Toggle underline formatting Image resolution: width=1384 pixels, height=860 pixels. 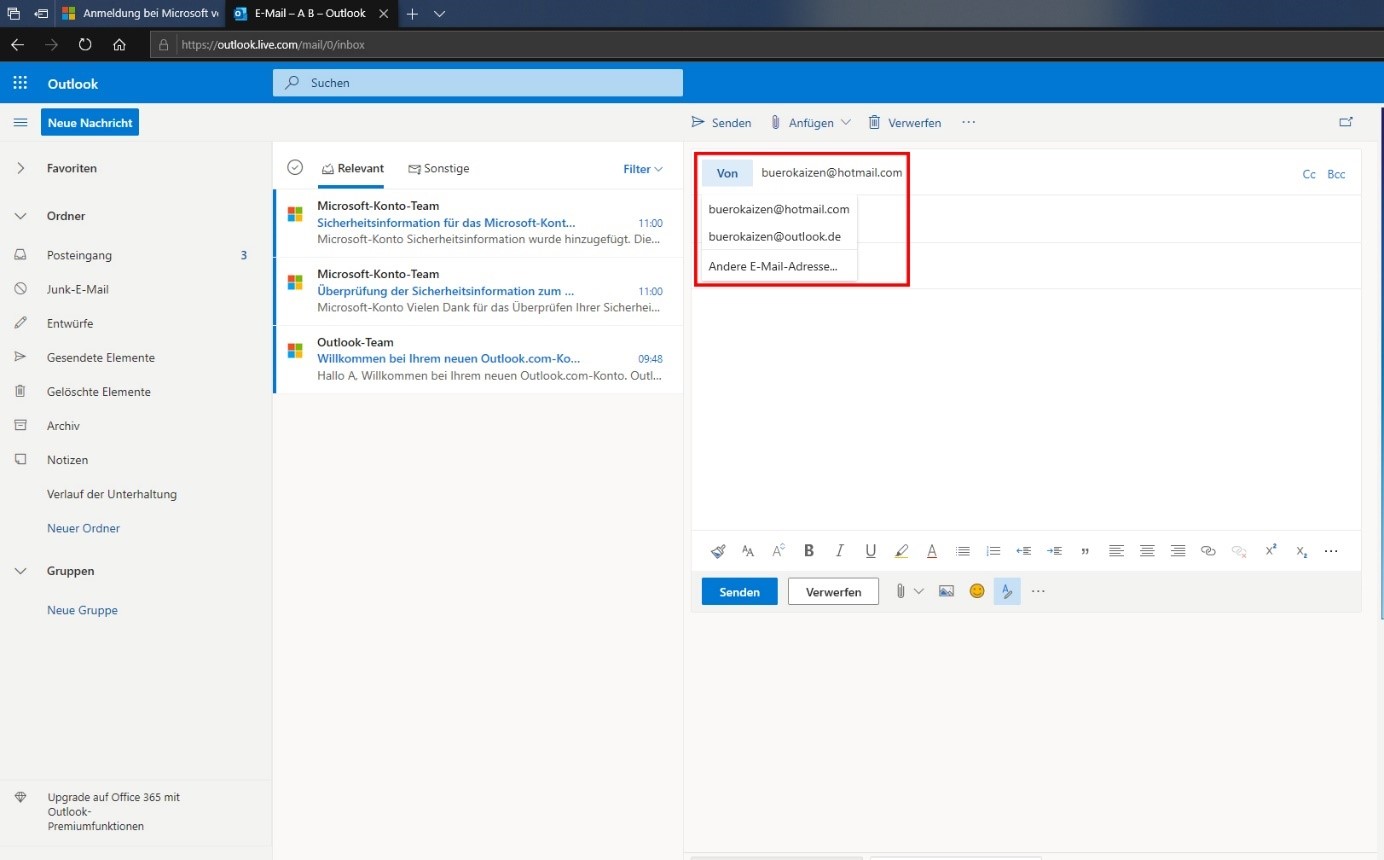(871, 551)
